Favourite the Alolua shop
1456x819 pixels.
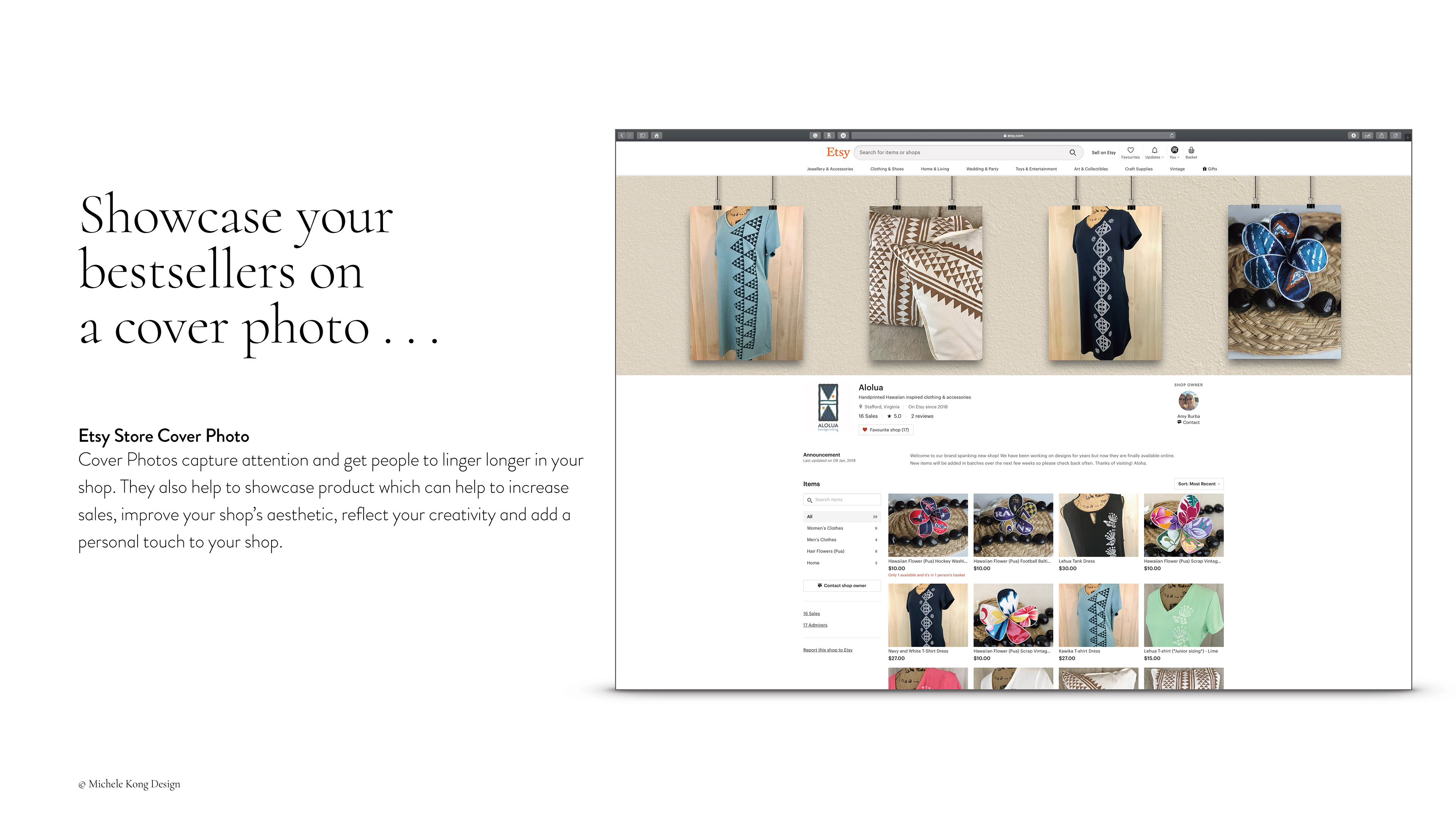point(886,430)
